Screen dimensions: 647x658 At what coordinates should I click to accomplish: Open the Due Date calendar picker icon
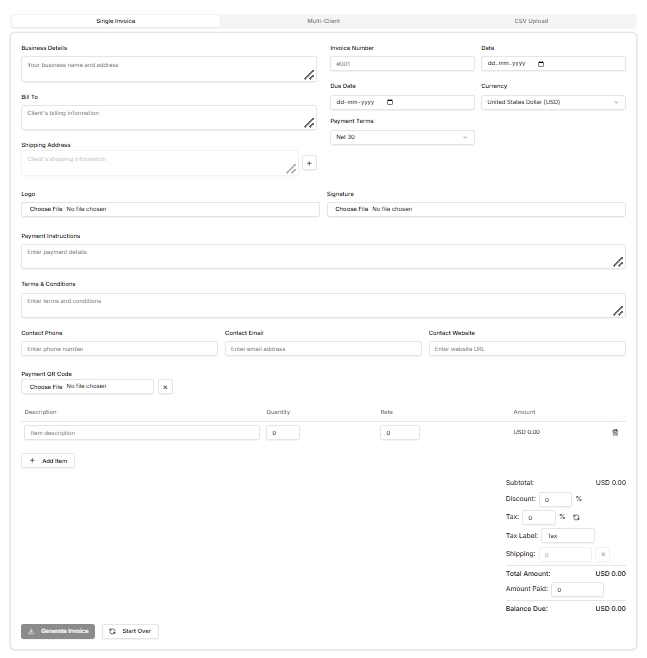pyautogui.click(x=390, y=102)
